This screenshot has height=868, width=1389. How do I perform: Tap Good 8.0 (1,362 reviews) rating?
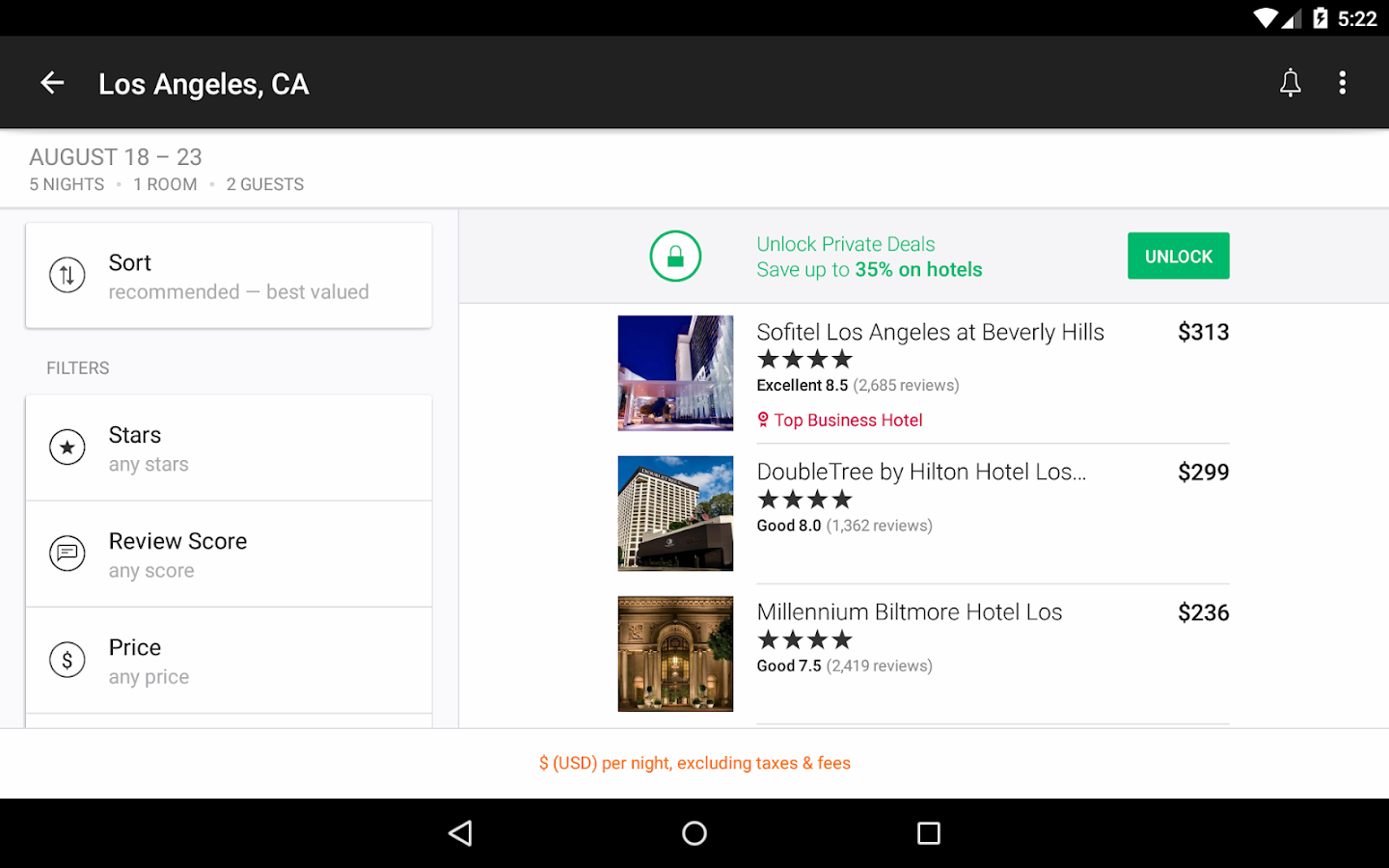point(844,526)
